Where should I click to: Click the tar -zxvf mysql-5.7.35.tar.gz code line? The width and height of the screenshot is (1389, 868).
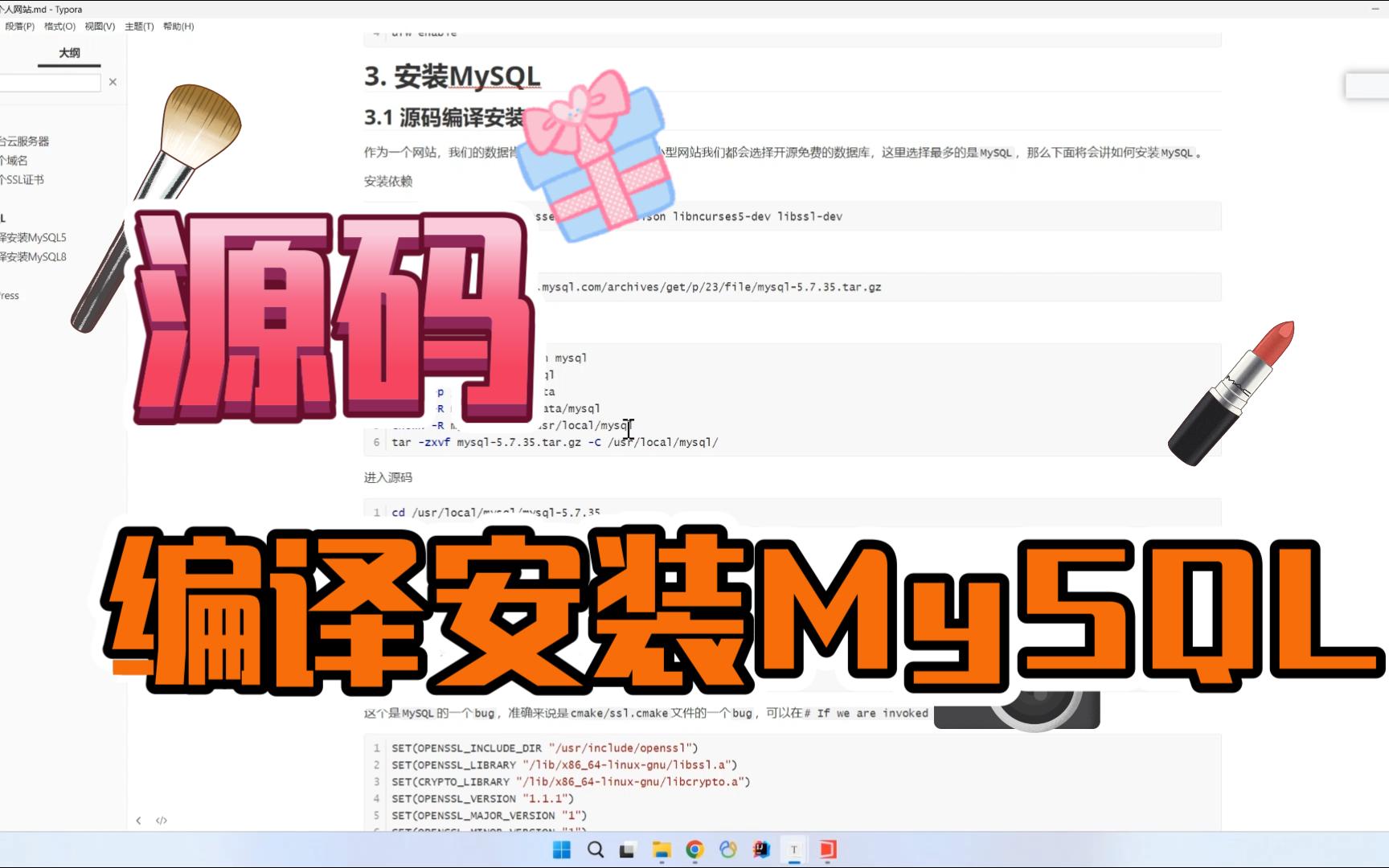pos(555,442)
